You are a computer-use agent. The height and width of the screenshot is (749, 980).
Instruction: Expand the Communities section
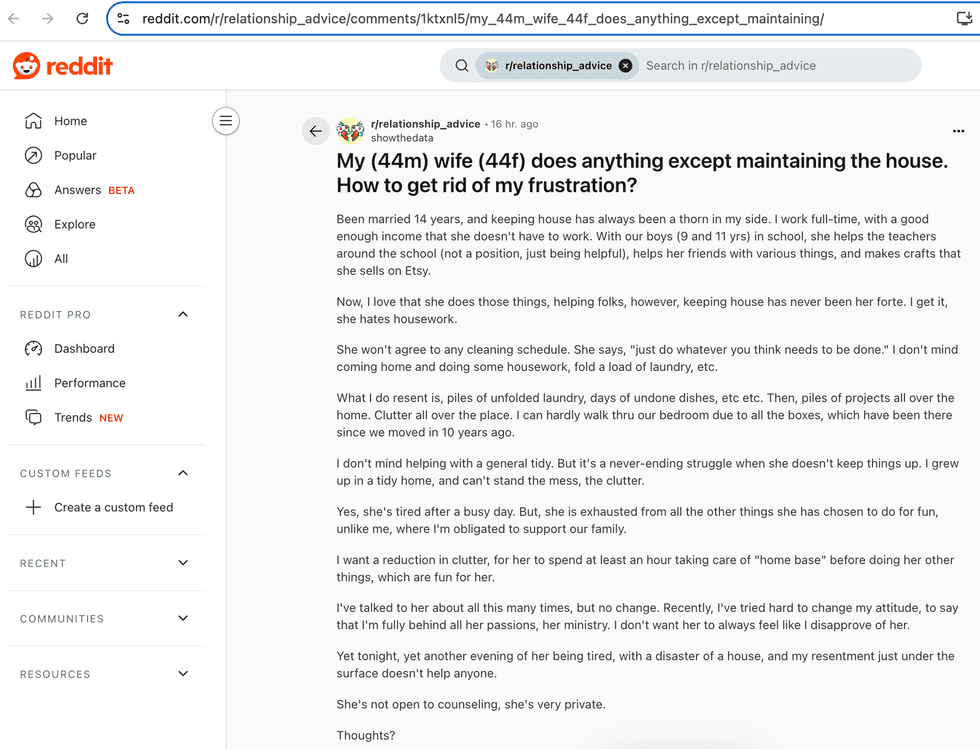[183, 618]
